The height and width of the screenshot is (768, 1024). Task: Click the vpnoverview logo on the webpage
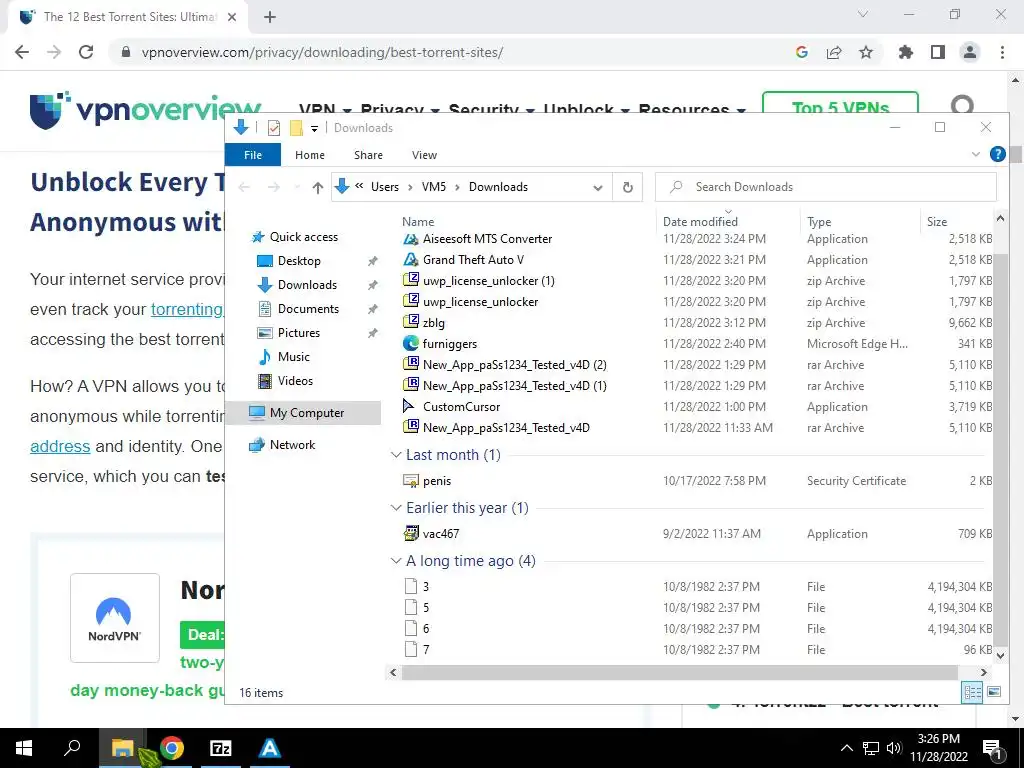point(145,110)
